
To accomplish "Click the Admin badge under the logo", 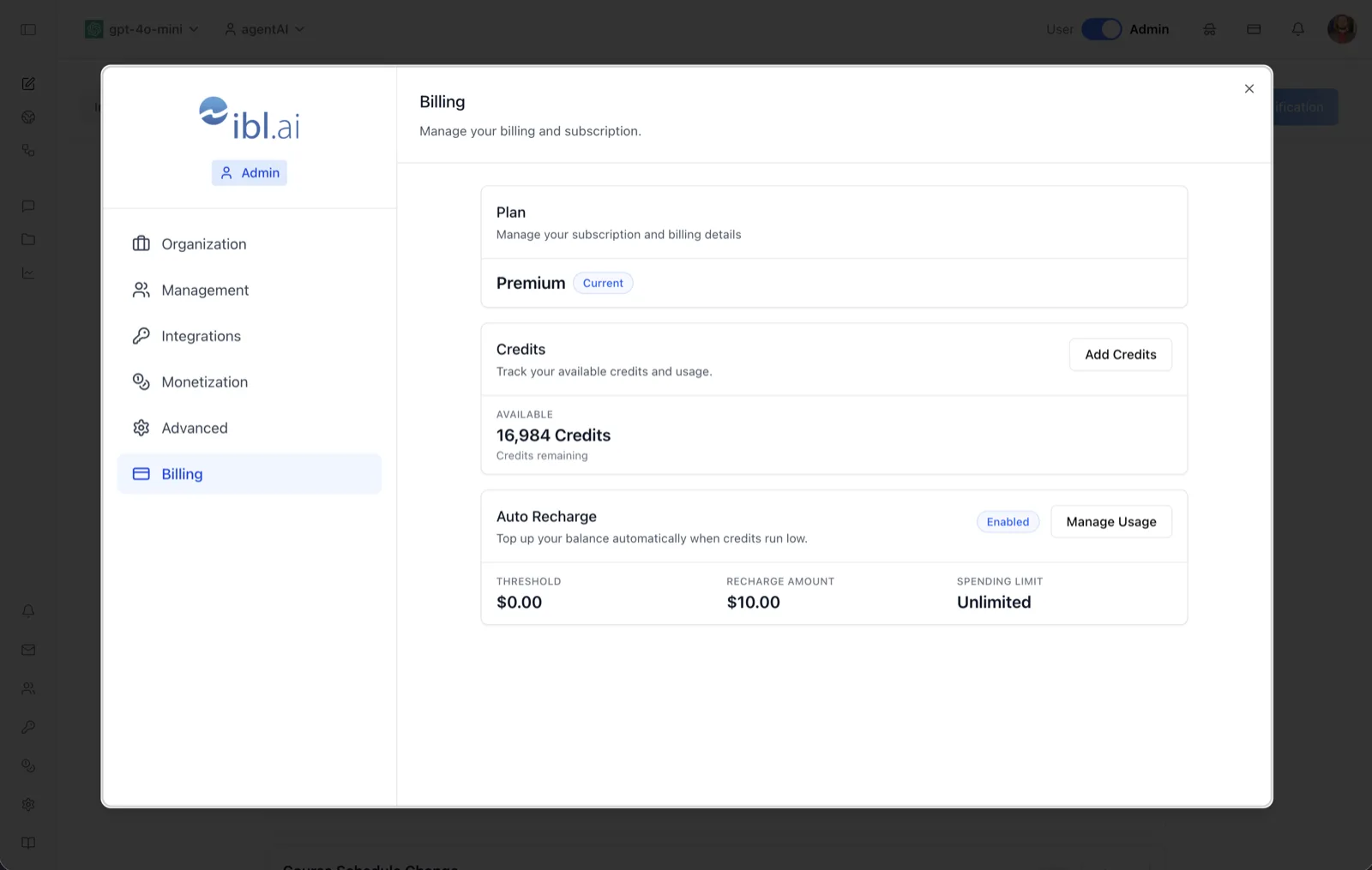I will [250, 173].
